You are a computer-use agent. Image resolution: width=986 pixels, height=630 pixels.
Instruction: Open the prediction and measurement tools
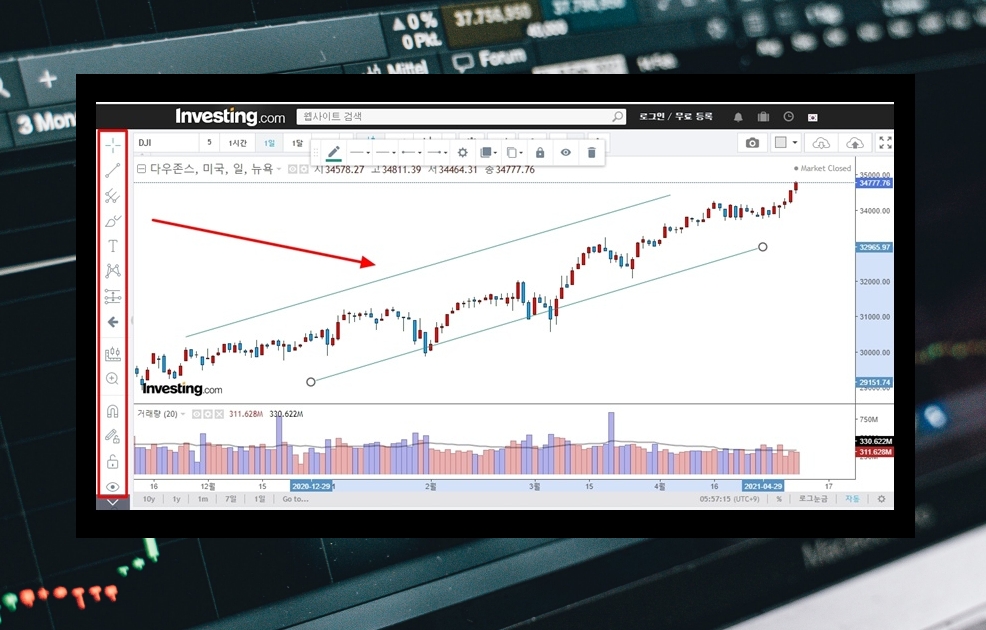point(113,296)
